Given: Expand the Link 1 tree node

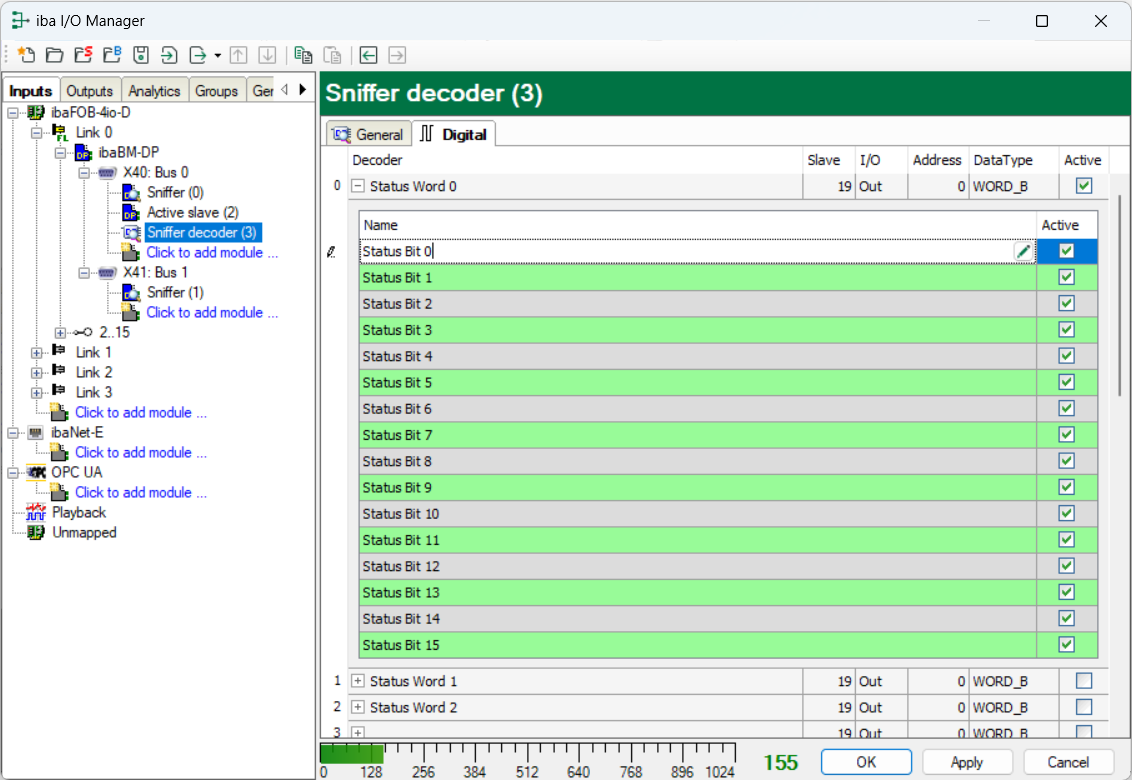Looking at the screenshot, I should coord(38,352).
